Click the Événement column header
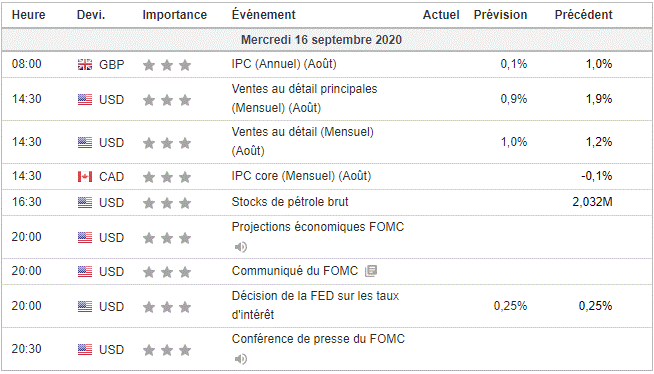The image size is (654, 374). [x=264, y=14]
